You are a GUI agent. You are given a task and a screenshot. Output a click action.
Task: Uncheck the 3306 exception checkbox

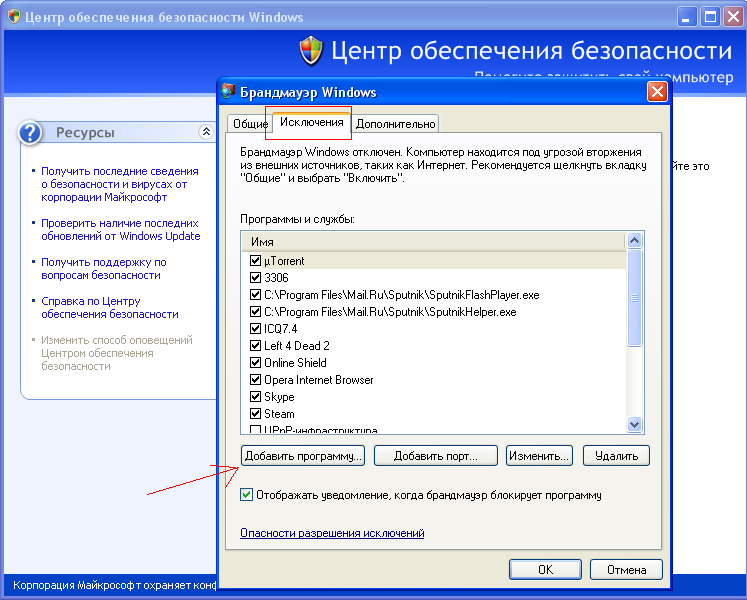pyautogui.click(x=255, y=277)
